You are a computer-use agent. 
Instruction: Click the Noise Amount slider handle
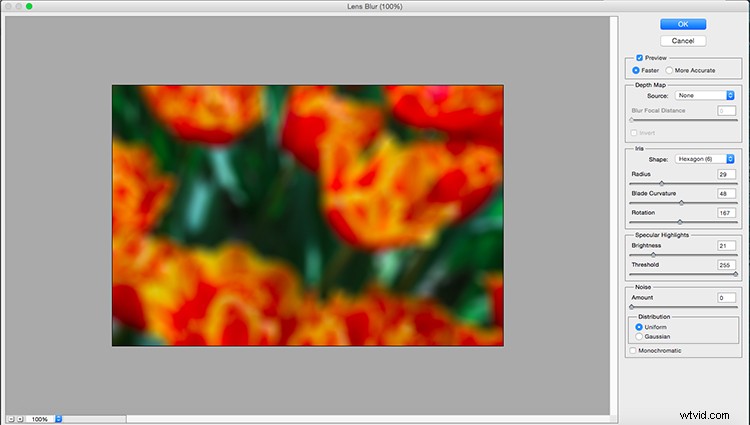[x=631, y=307]
